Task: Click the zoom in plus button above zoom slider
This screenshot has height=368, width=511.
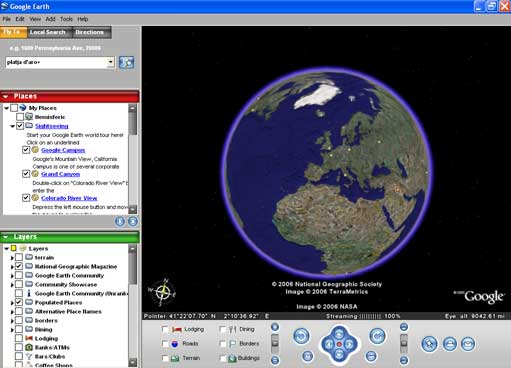Action: pyautogui.click(x=275, y=327)
